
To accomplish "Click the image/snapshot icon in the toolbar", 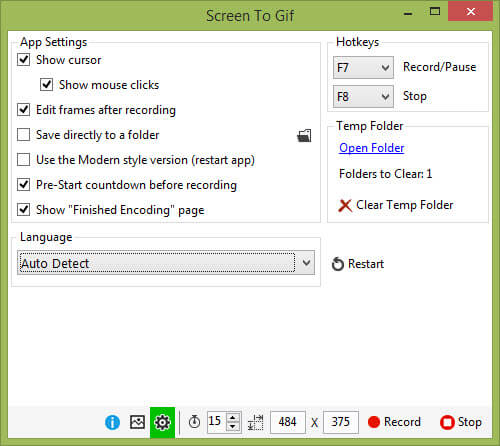I will click(x=137, y=422).
